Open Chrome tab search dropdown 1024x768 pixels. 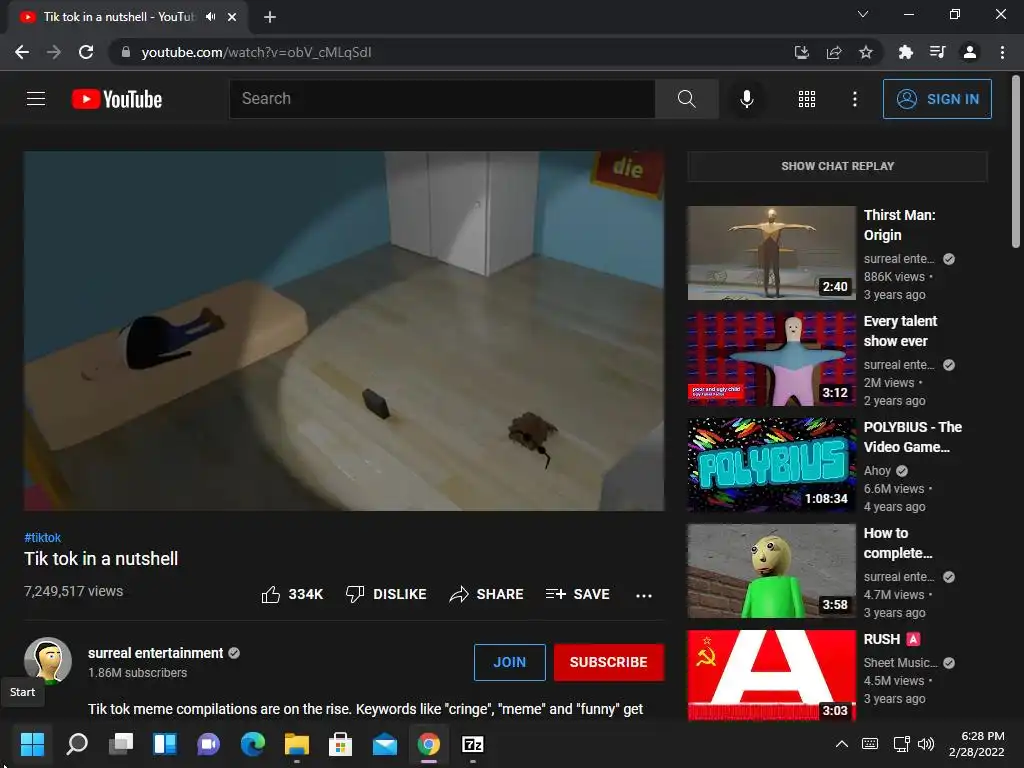[863, 14]
